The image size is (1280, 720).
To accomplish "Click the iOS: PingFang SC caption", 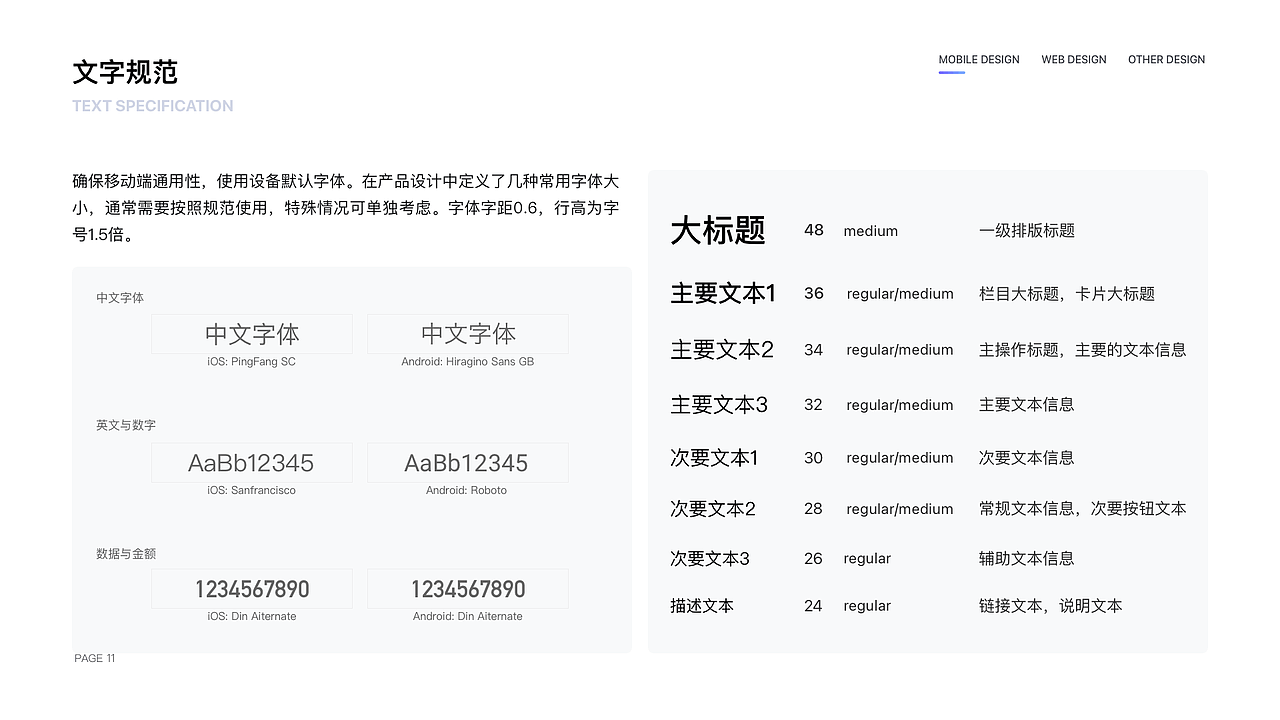I will click(252, 362).
